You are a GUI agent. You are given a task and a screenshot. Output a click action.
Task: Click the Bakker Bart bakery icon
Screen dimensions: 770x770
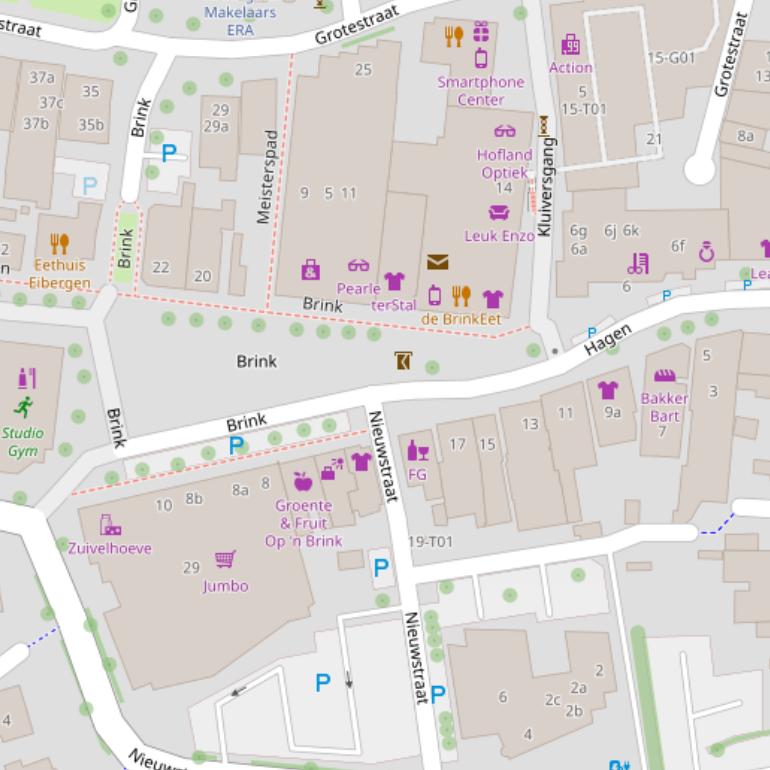665,376
